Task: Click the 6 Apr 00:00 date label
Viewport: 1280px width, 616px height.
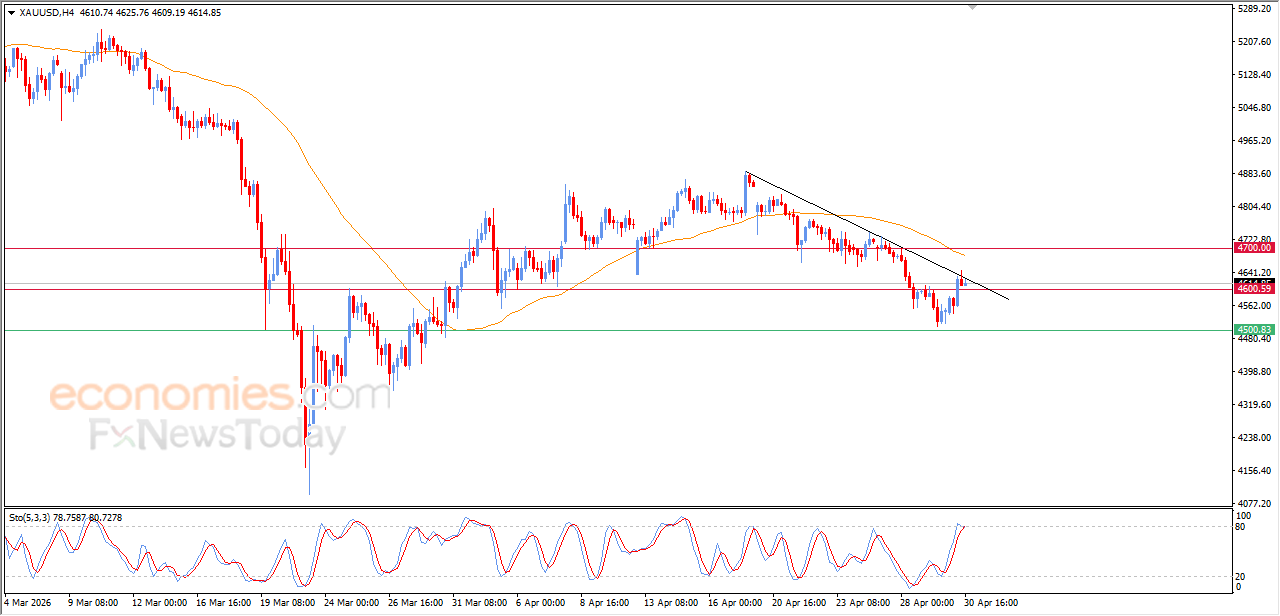Action: tap(541, 604)
